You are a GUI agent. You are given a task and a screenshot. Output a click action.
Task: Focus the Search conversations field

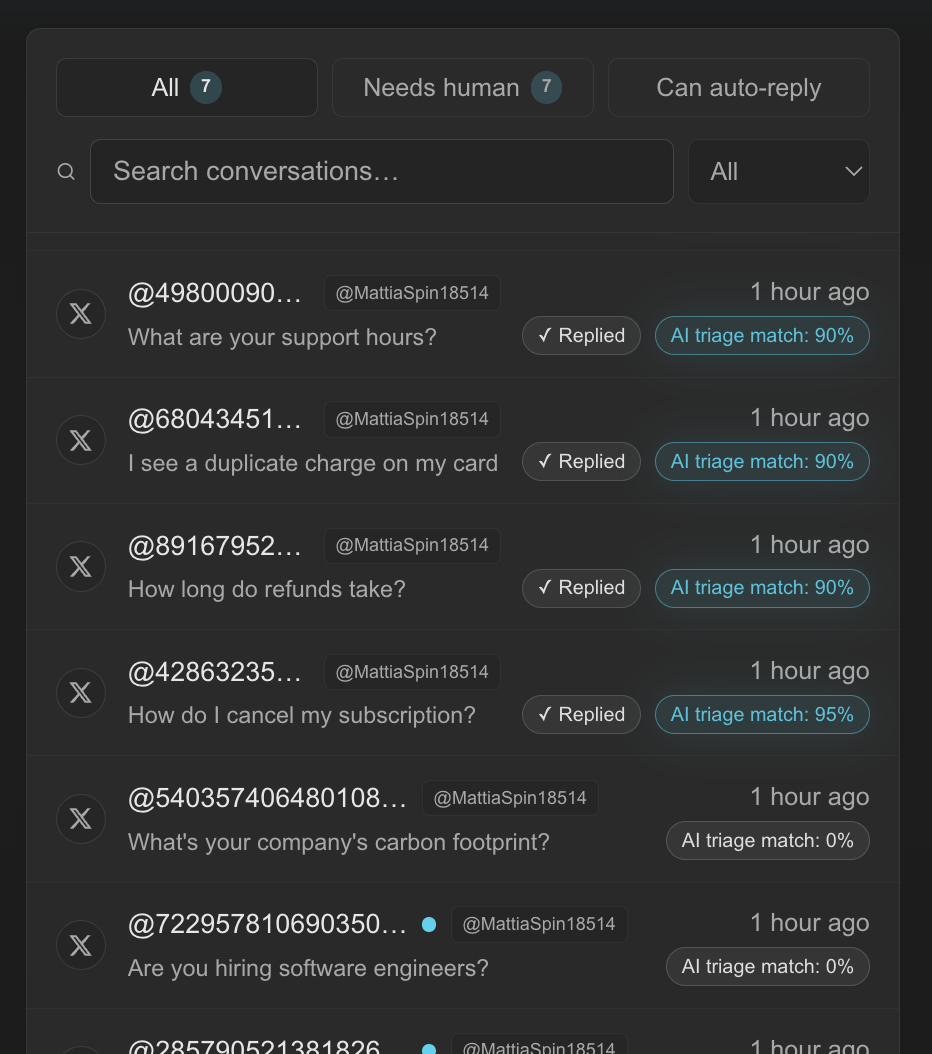381,172
